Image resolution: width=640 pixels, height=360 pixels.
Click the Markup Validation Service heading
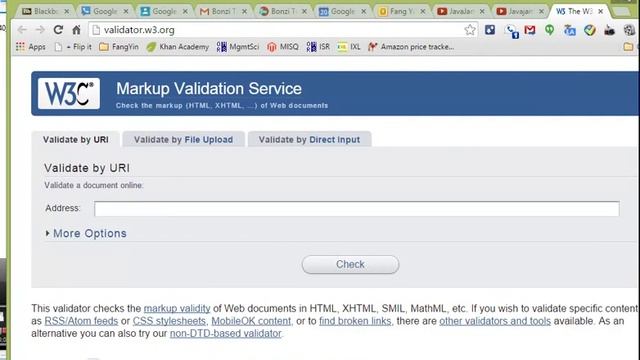coord(209,89)
